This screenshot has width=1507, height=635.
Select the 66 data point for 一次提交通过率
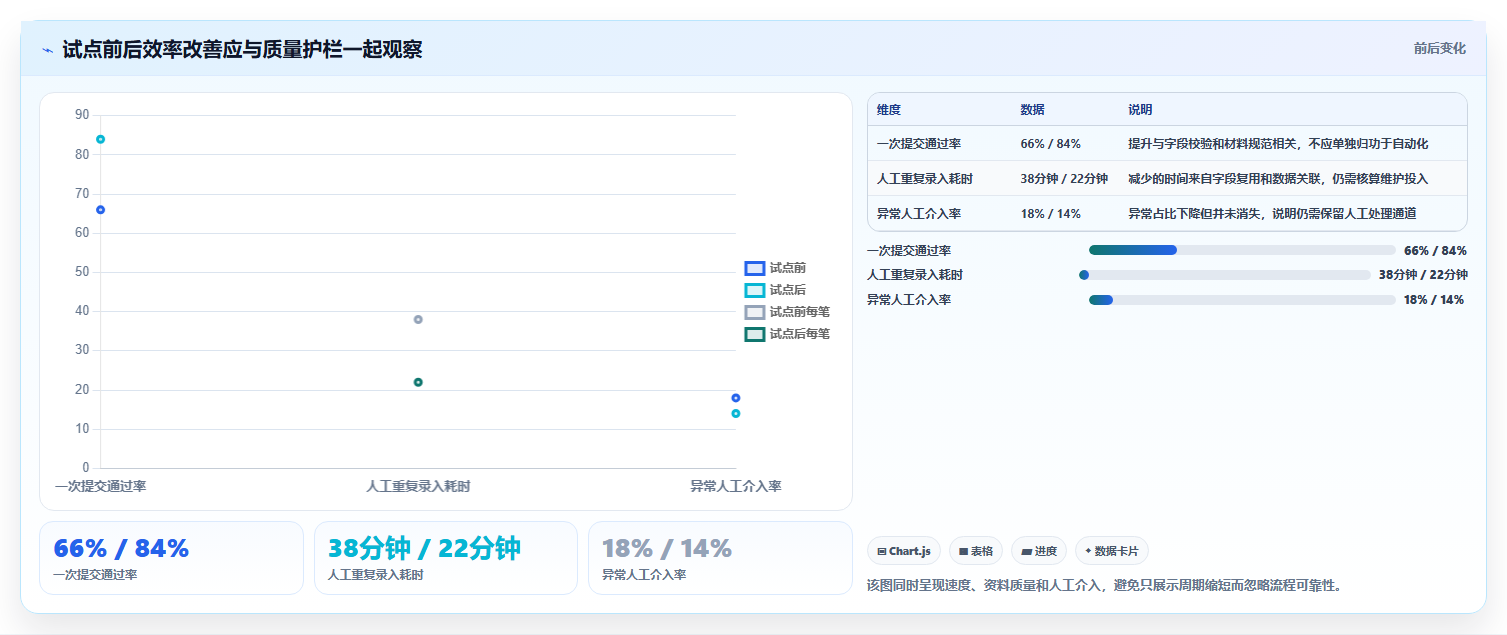point(100,210)
